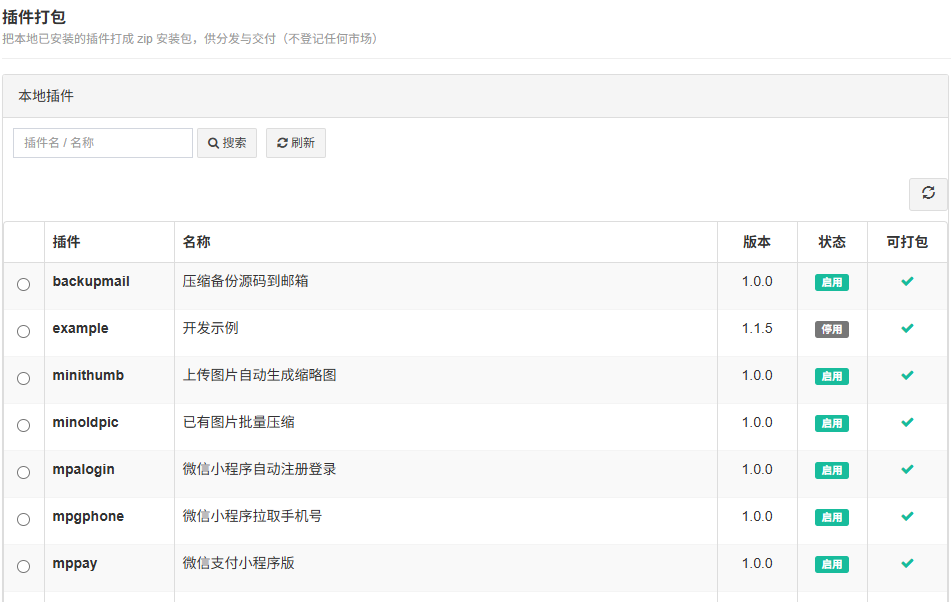Click the 启用 status badge for mpalogin
The image size is (951, 602).
tap(832, 470)
